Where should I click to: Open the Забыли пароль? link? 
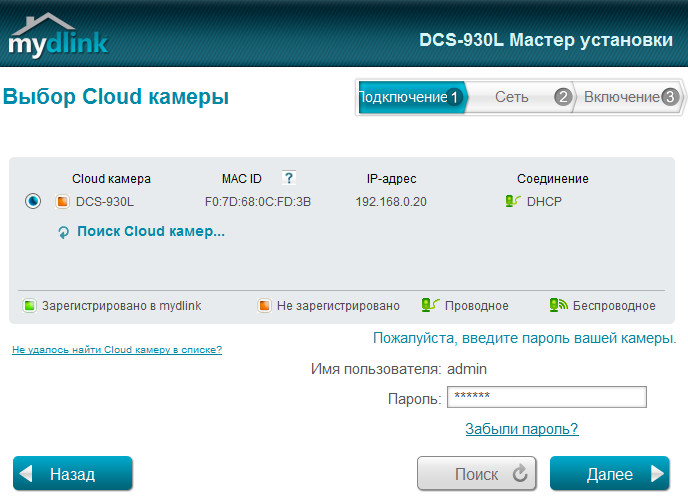521,429
